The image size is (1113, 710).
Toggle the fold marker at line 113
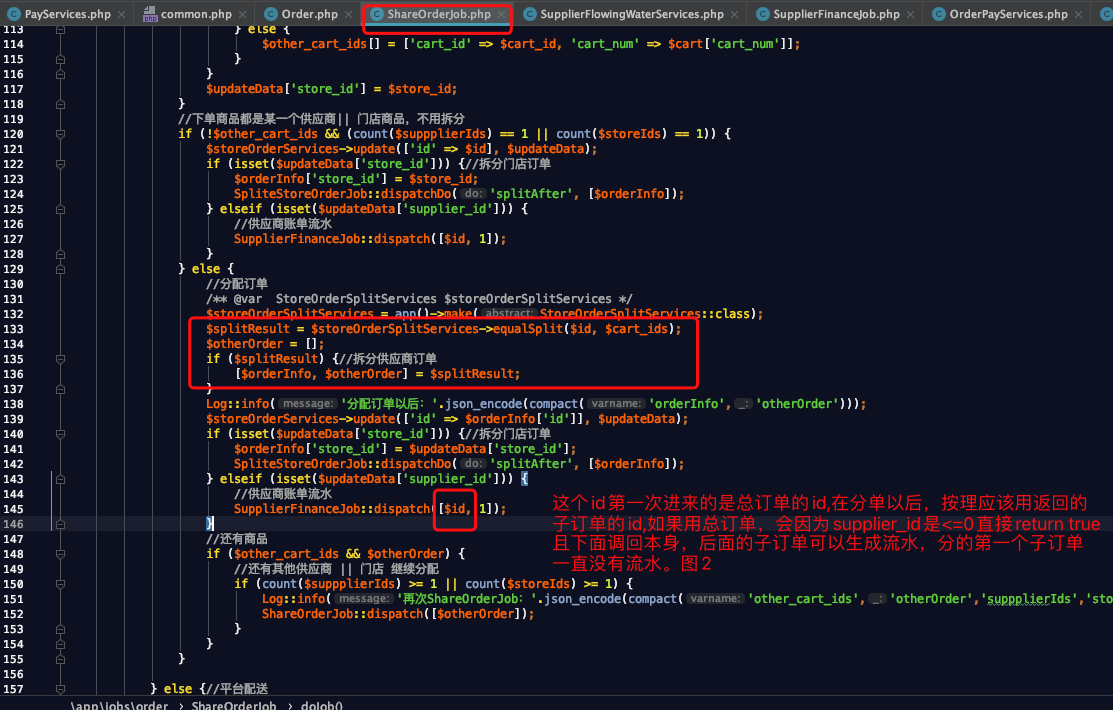pyautogui.click(x=60, y=30)
